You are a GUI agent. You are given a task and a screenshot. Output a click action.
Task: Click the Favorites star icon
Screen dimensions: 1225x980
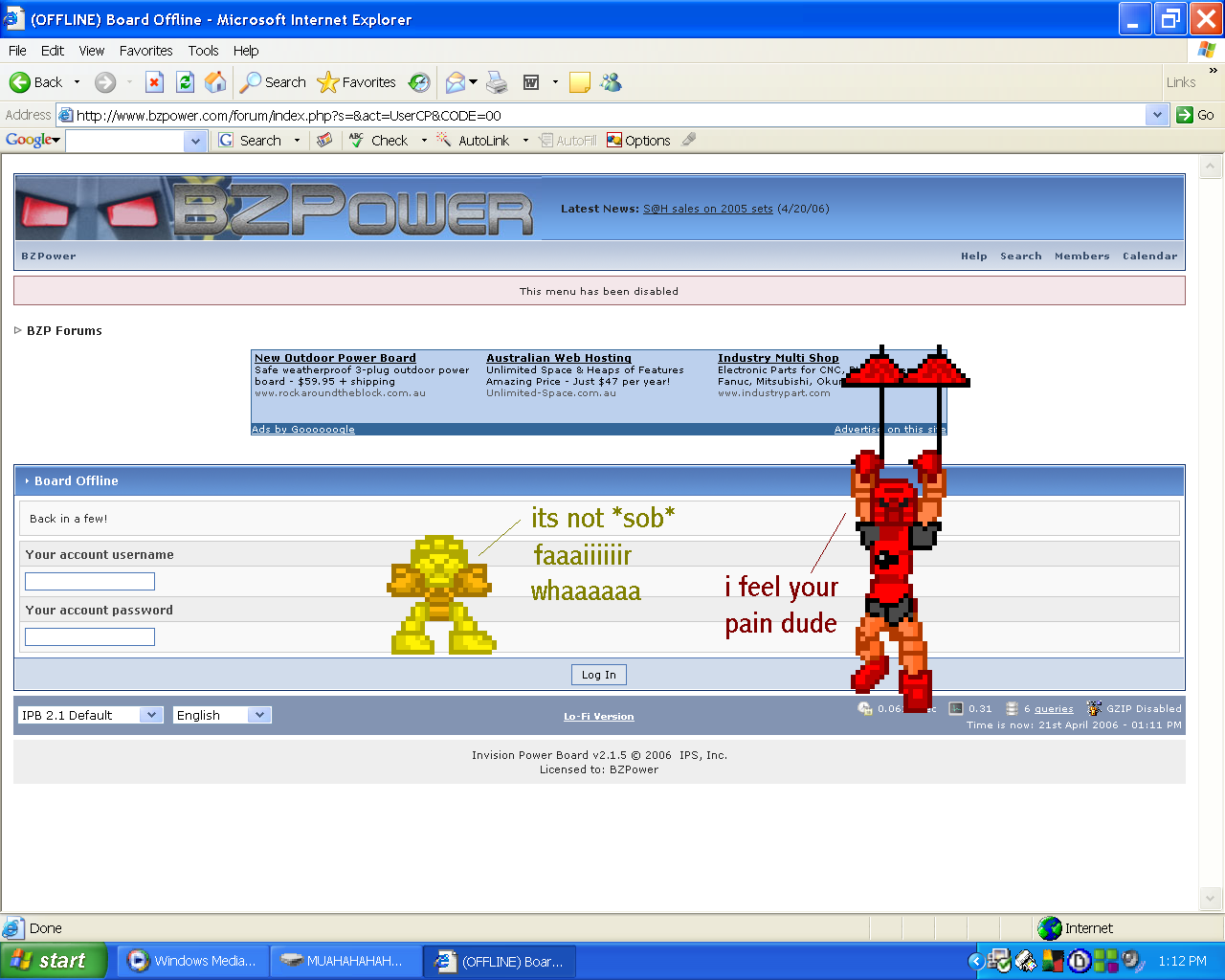coord(328,82)
